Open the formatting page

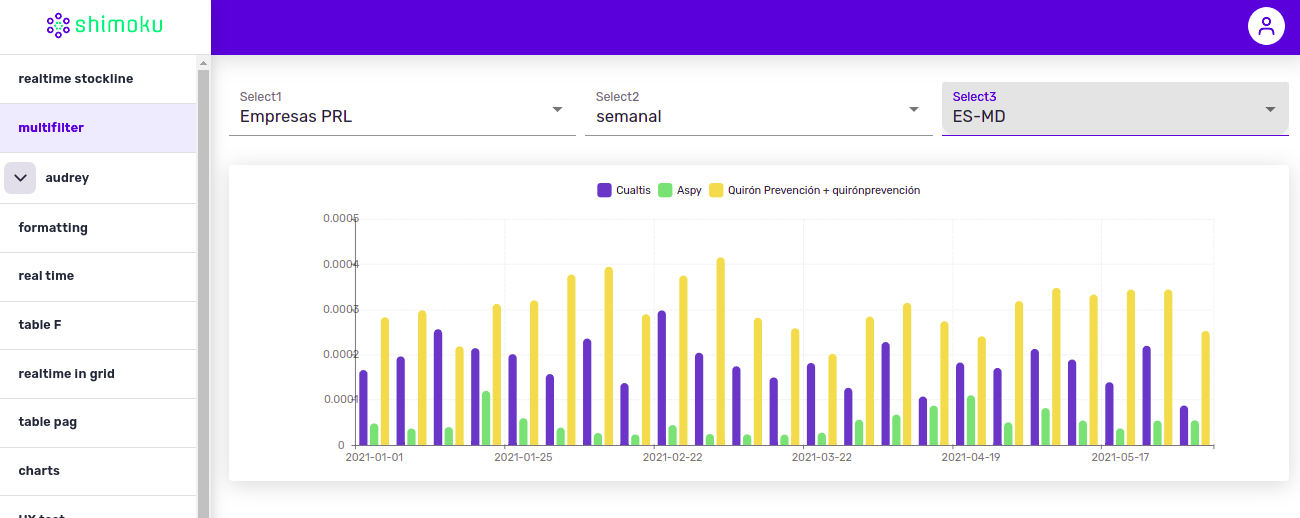pyautogui.click(x=98, y=228)
